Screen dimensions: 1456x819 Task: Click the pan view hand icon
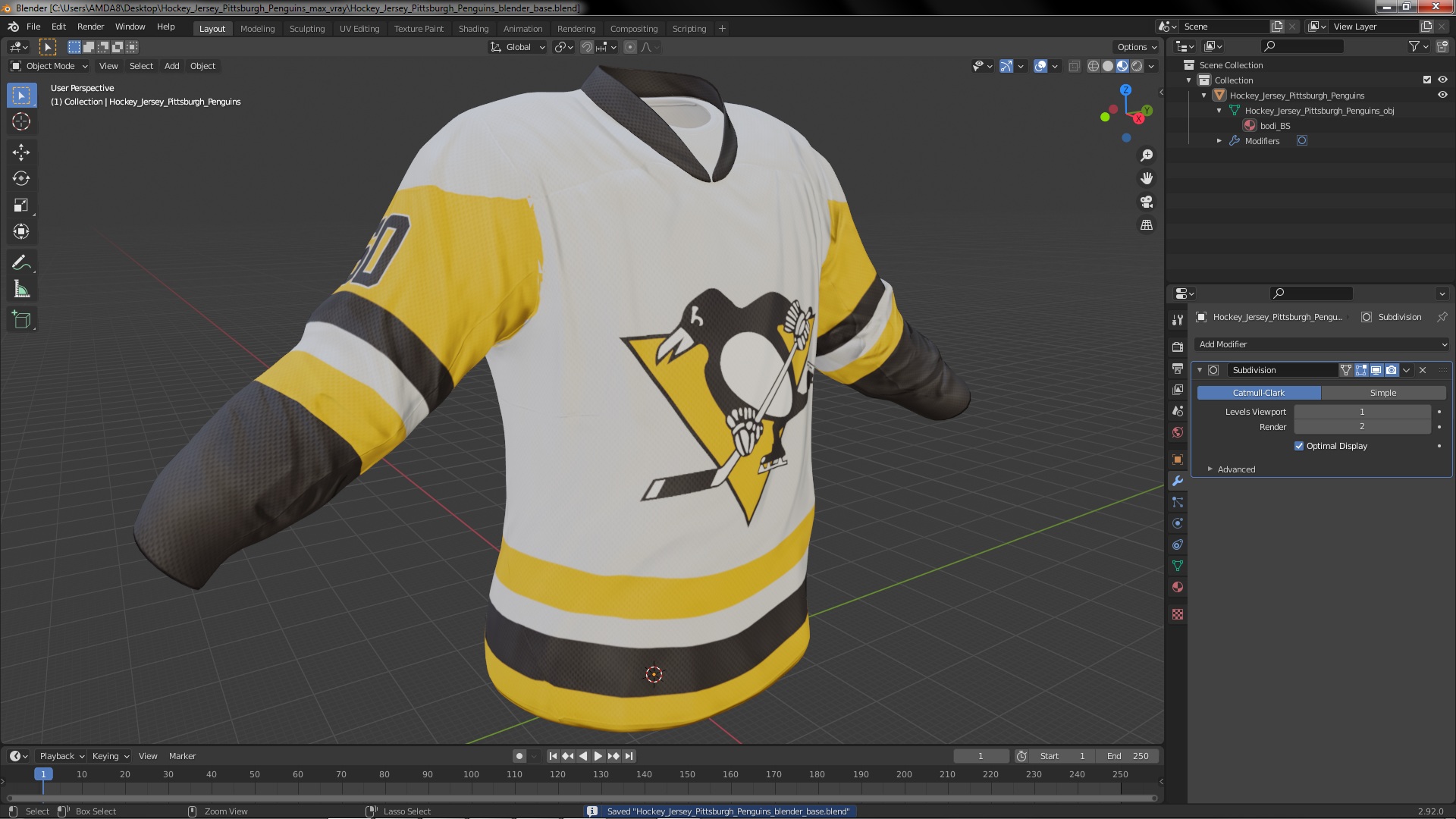click(1147, 178)
